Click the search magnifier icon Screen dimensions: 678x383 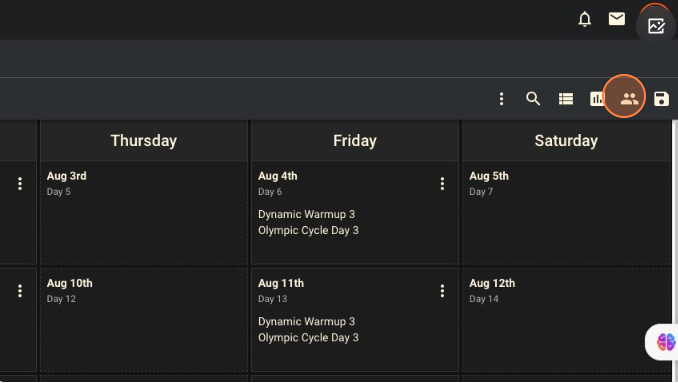coord(533,99)
